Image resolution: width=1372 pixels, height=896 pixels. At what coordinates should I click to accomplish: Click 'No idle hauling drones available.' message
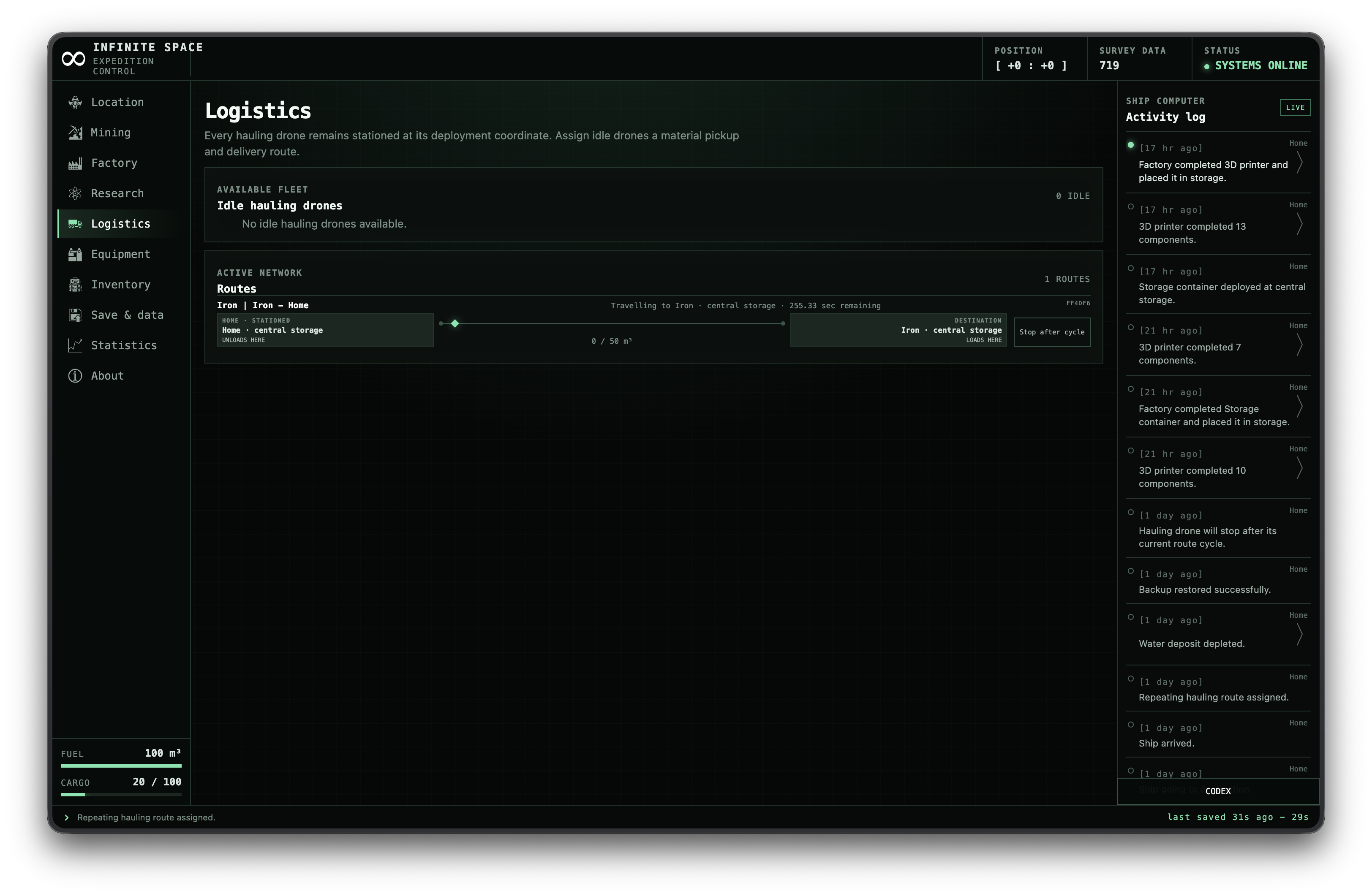[324, 223]
